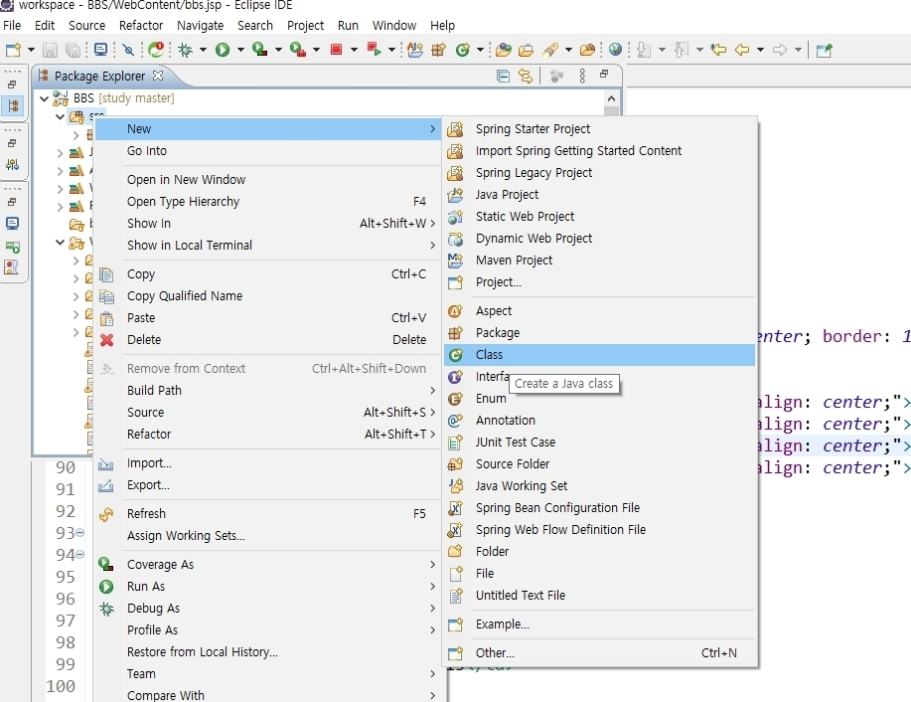This screenshot has height=702, width=911.
Task: Click the Run green play toolbar icon
Action: (x=223, y=50)
